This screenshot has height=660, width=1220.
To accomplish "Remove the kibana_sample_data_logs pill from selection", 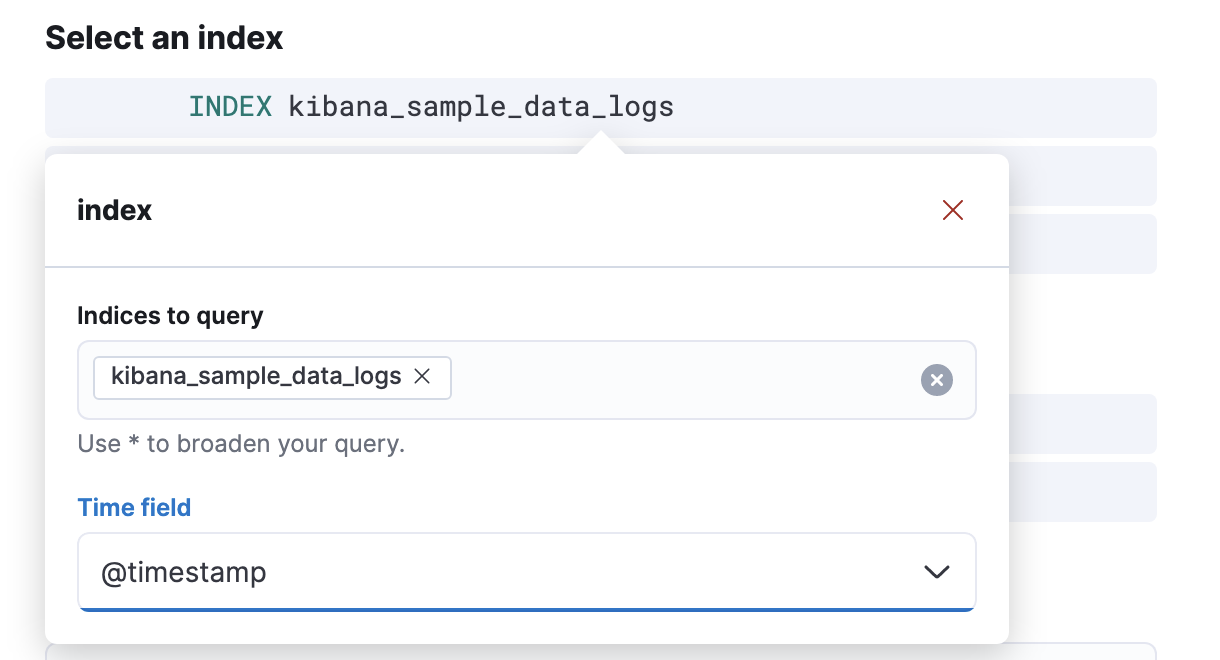I will click(422, 377).
